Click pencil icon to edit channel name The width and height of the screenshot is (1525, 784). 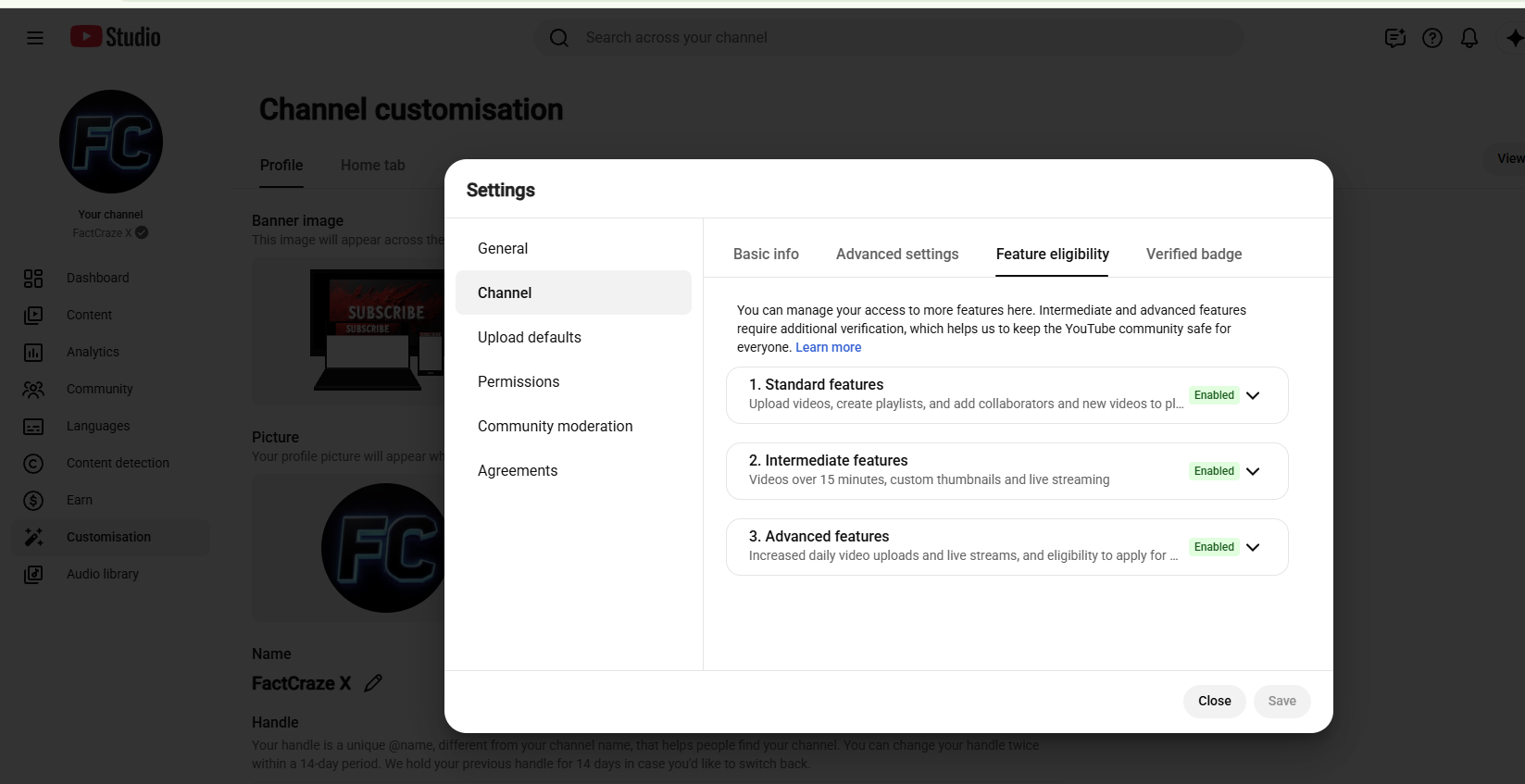tap(373, 683)
